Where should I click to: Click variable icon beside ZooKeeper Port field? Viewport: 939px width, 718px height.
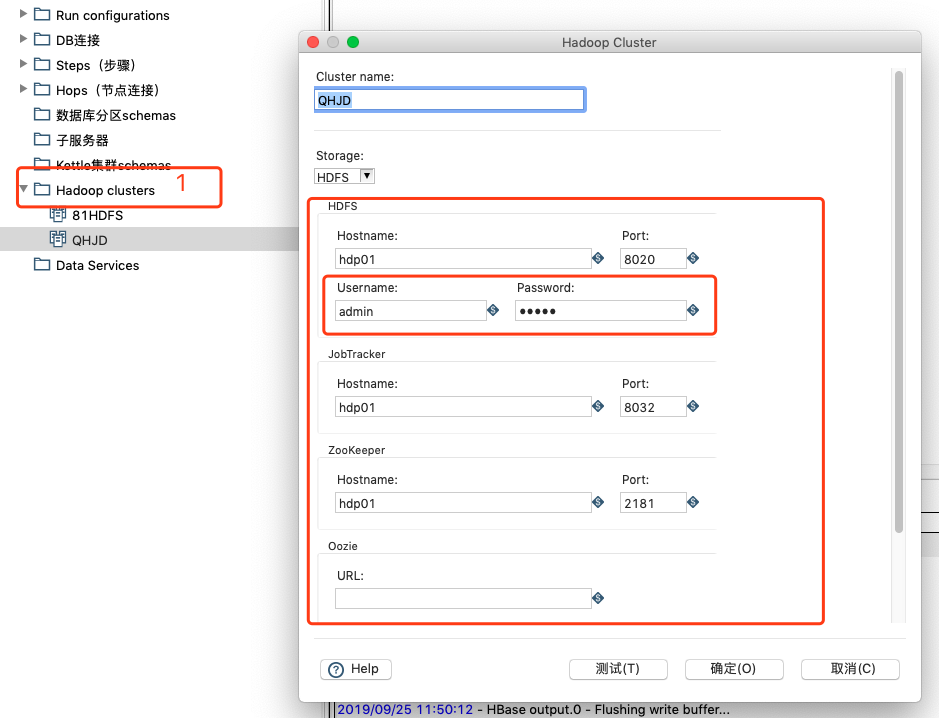point(693,502)
